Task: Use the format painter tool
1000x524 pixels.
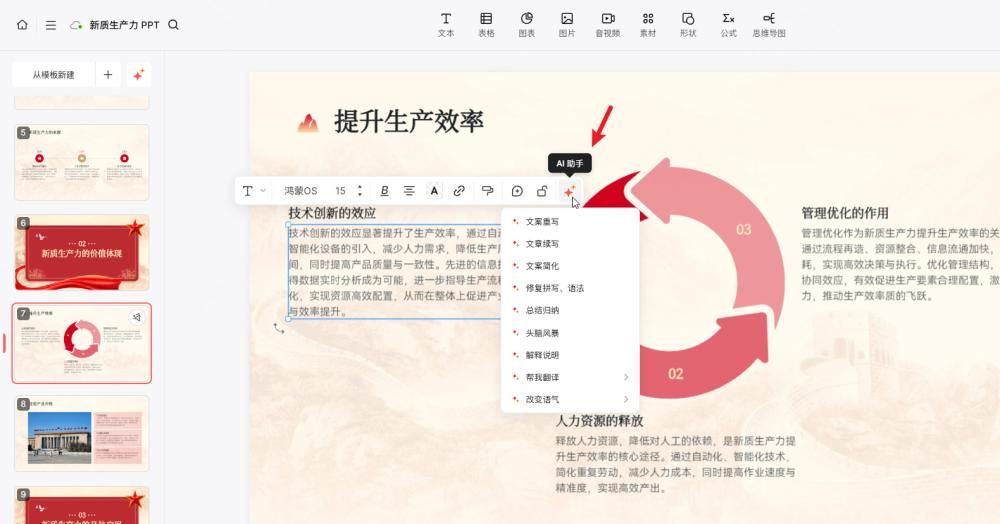Action: tap(488, 191)
